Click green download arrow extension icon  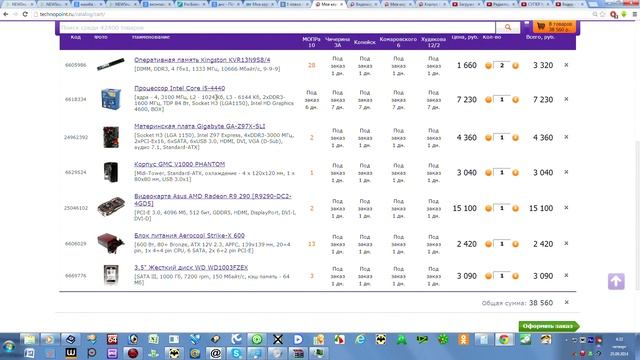(624, 14)
